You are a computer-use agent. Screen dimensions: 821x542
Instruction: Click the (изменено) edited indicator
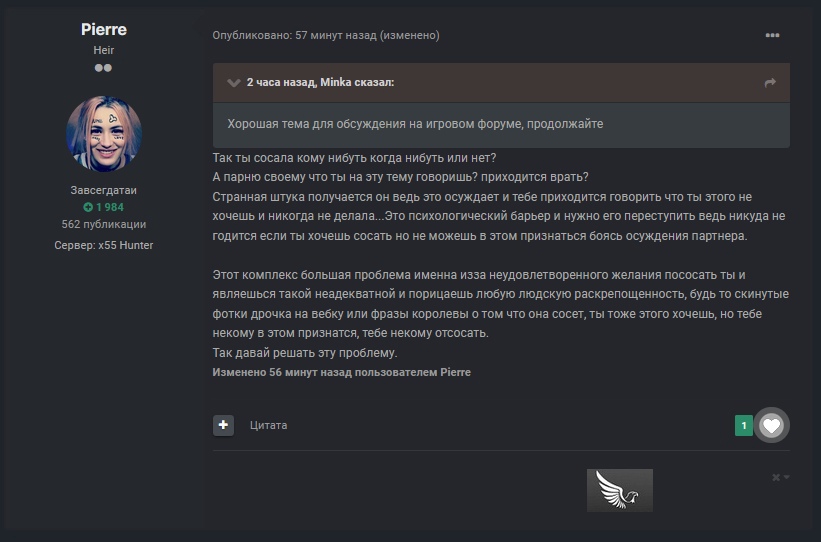coord(410,35)
